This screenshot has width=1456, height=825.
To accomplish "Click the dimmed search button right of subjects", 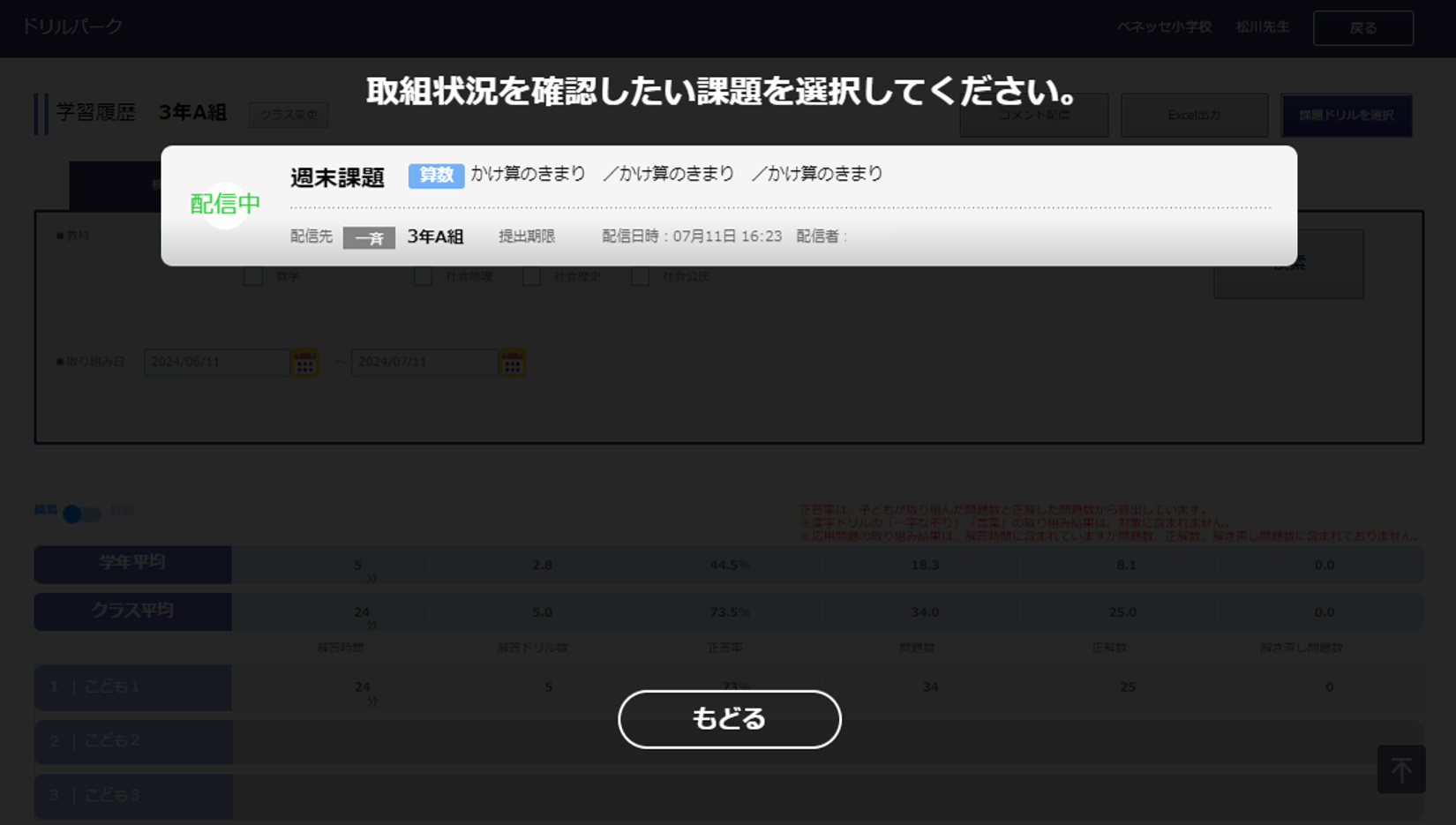I will click(1288, 264).
